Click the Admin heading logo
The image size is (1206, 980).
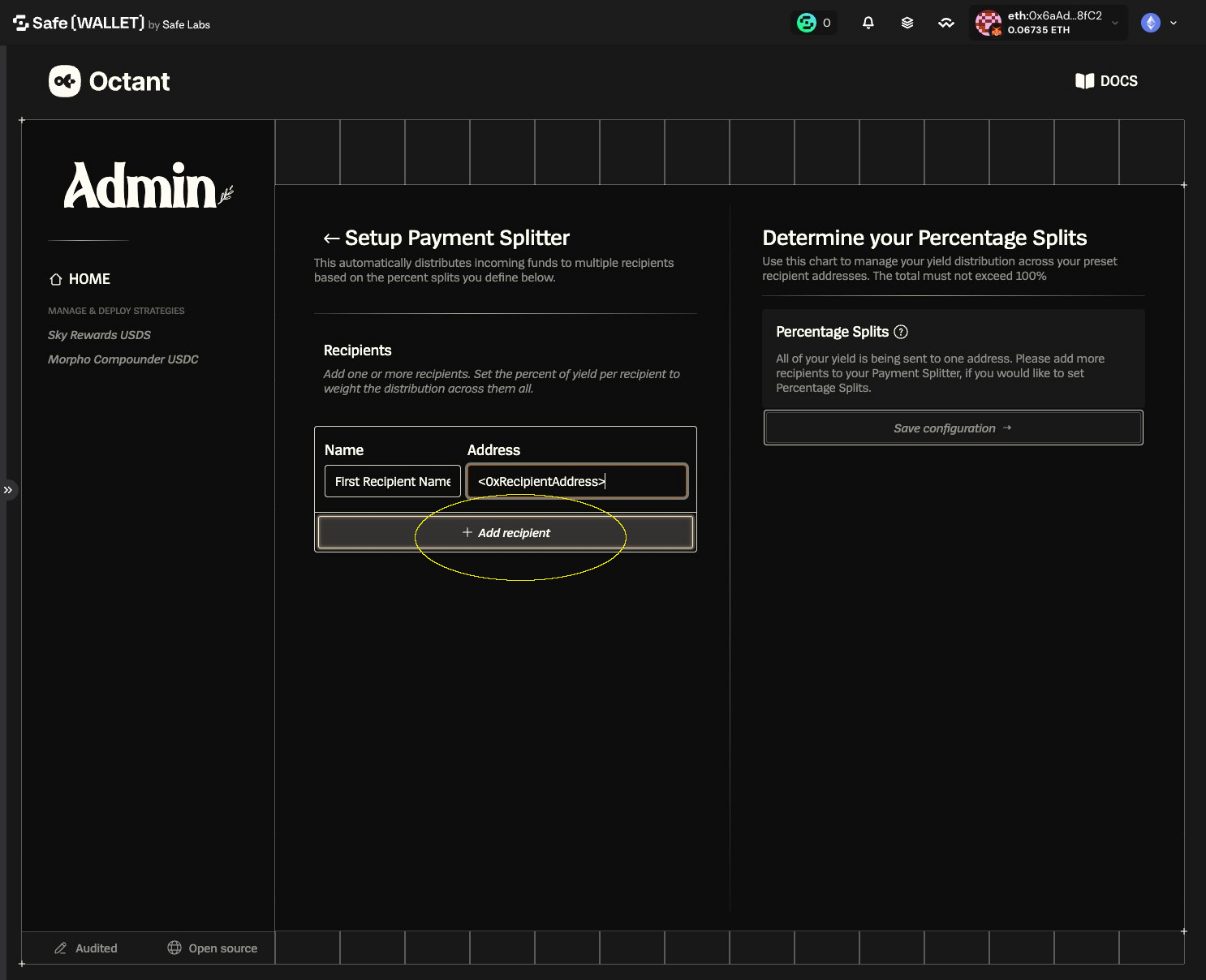(x=149, y=186)
